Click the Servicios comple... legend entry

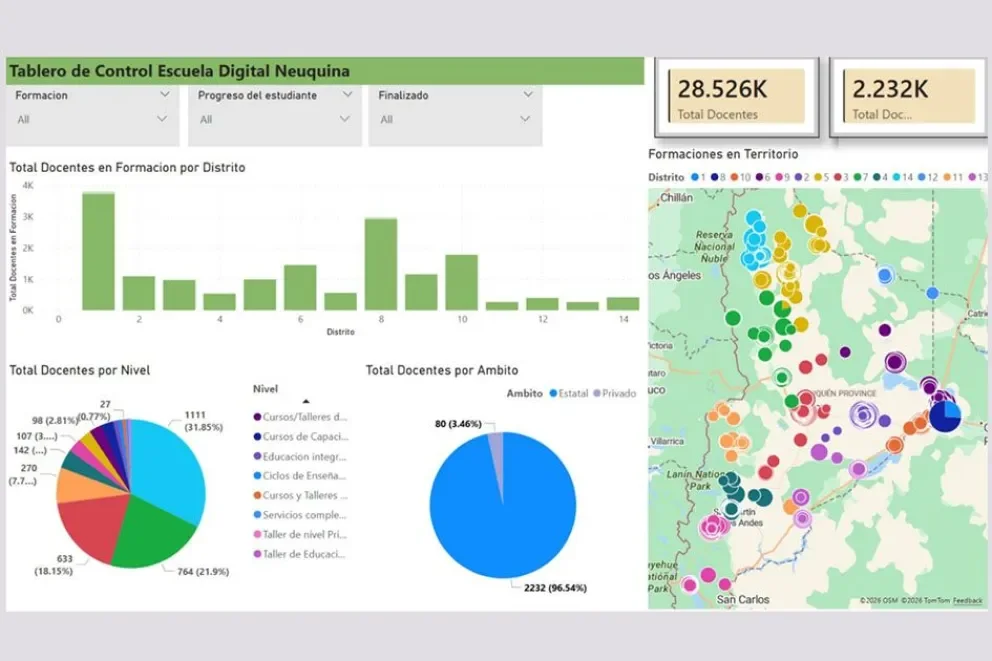[x=300, y=515]
